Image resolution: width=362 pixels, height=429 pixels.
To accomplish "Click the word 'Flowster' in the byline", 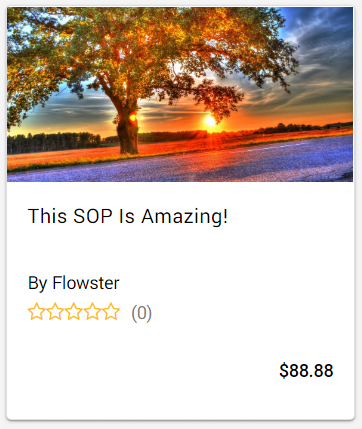I will tap(86, 283).
